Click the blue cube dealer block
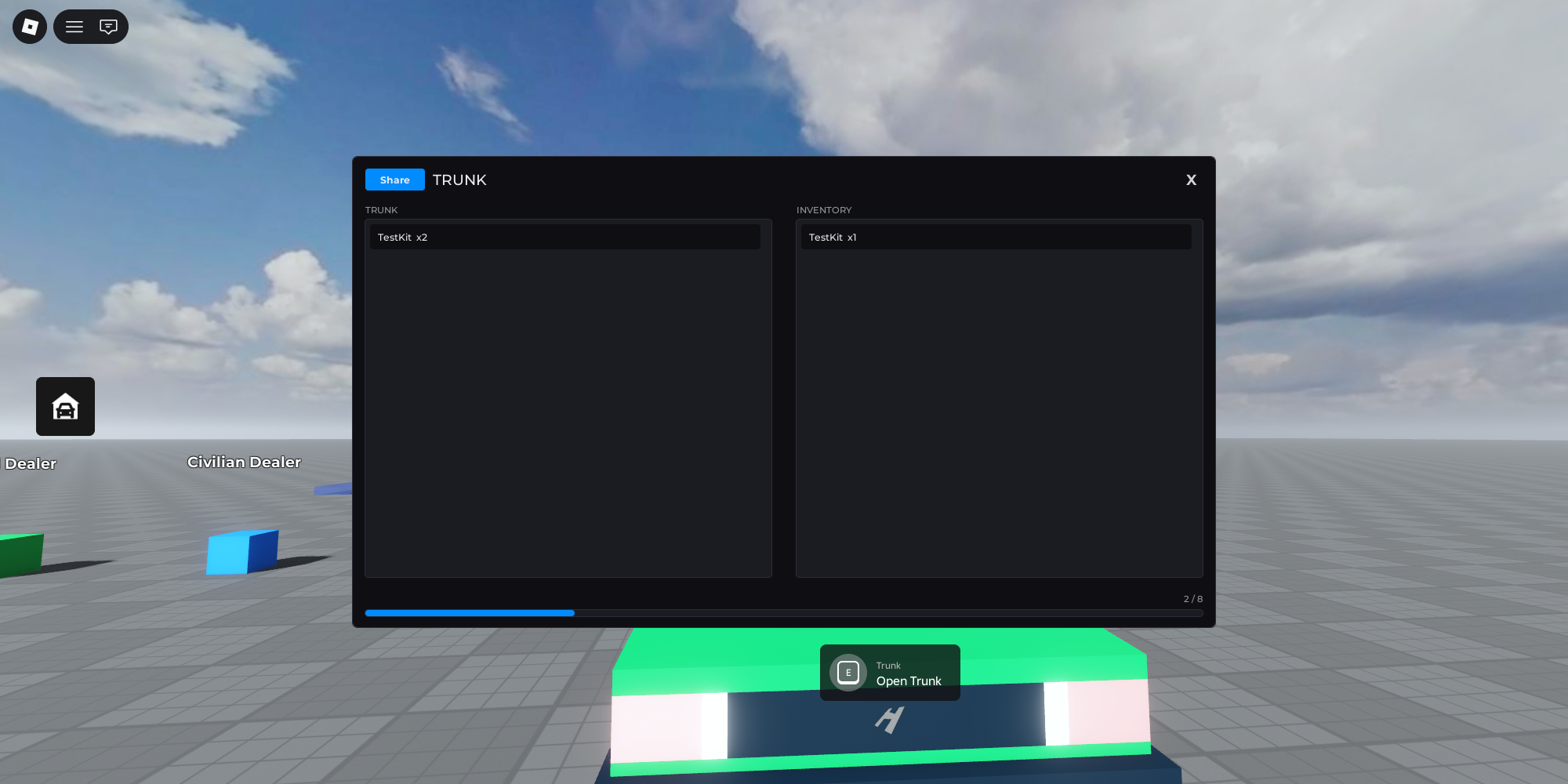The image size is (1568, 784). click(242, 552)
